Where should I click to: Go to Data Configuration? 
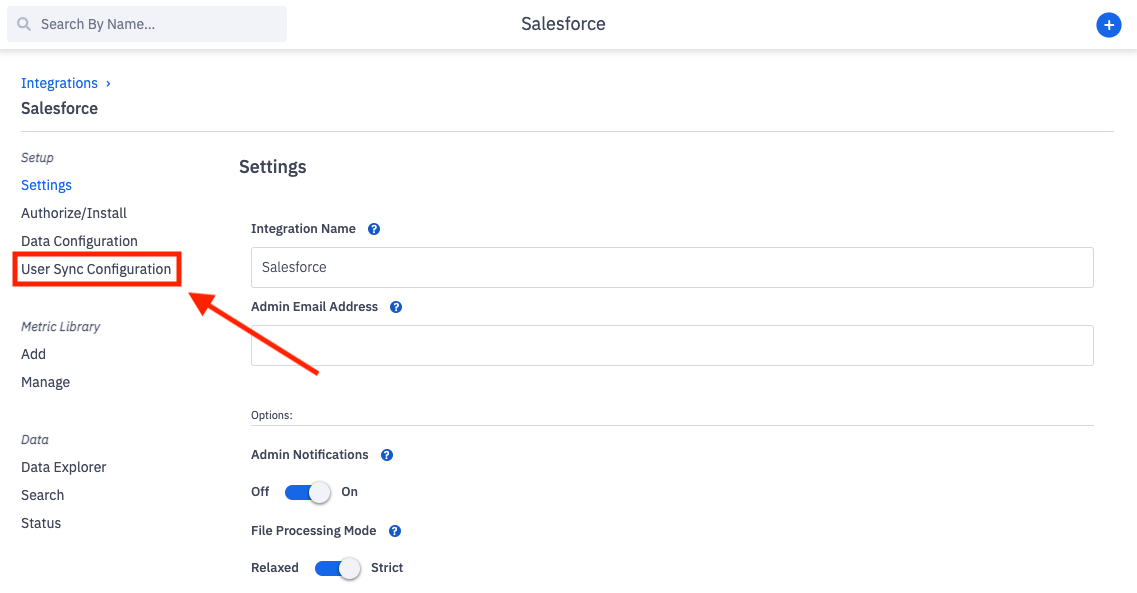pos(79,241)
